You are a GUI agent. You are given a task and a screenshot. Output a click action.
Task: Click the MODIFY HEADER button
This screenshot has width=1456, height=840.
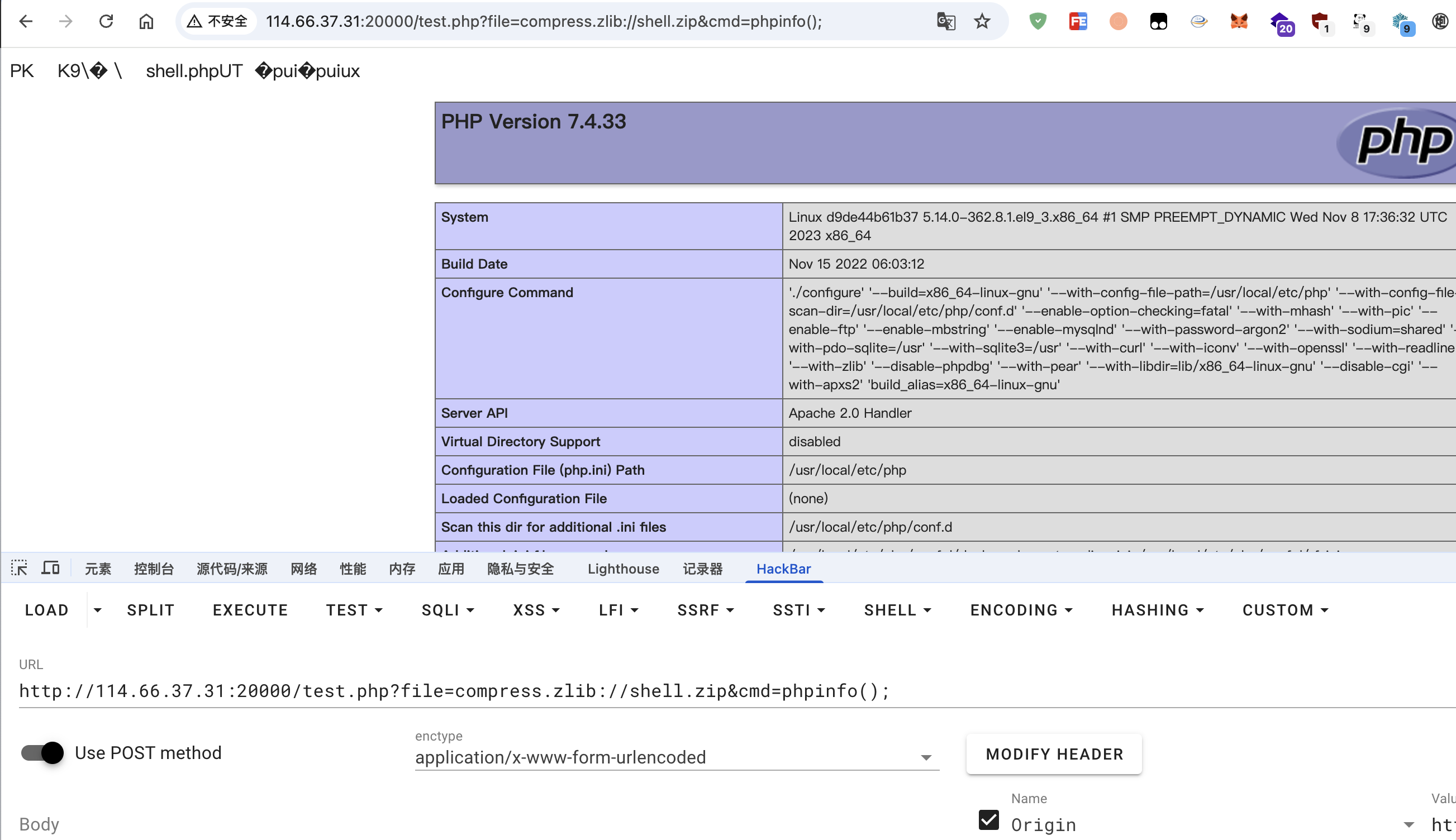click(1054, 754)
